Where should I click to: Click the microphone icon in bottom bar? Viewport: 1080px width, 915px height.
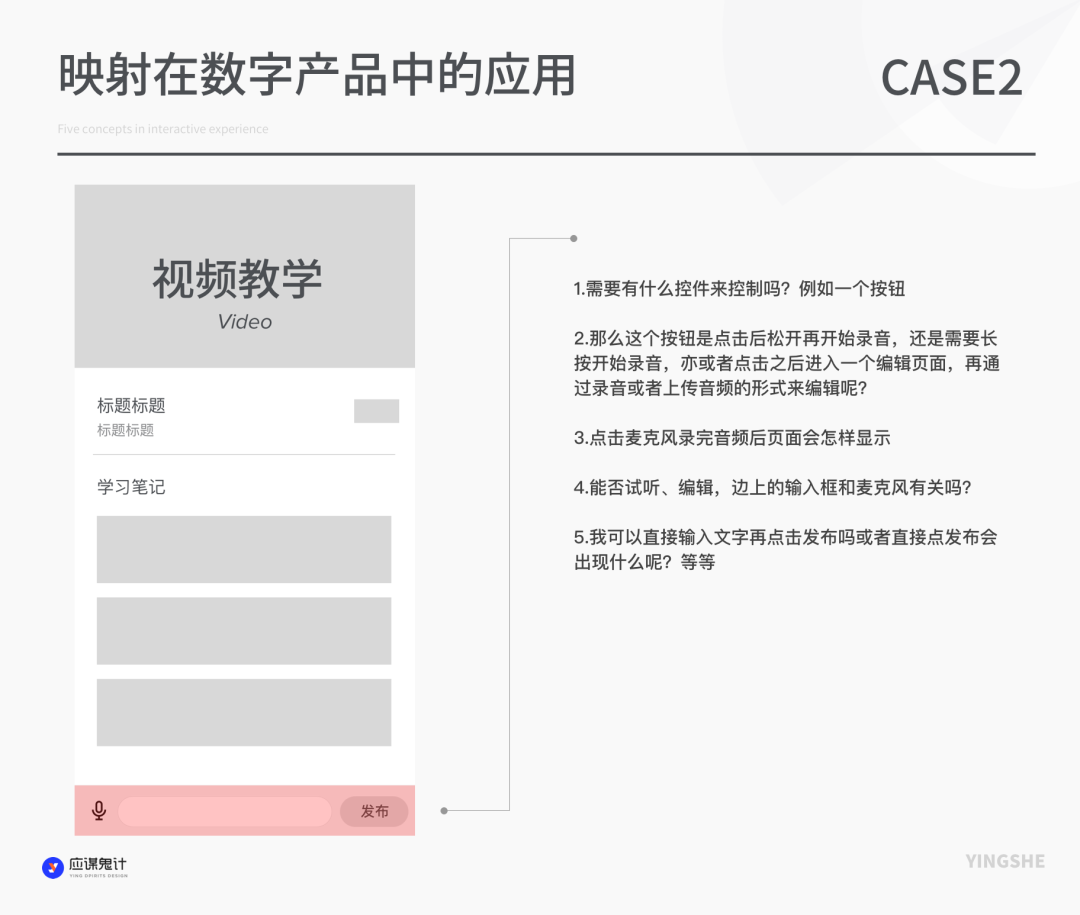click(x=99, y=811)
